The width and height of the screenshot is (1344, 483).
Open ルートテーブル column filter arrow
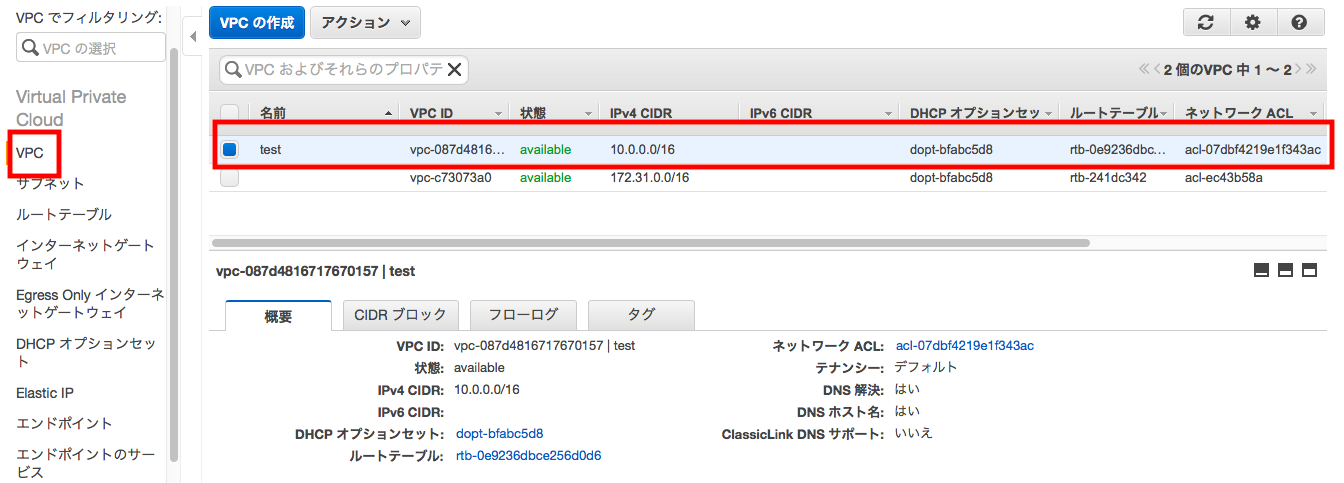click(1164, 114)
